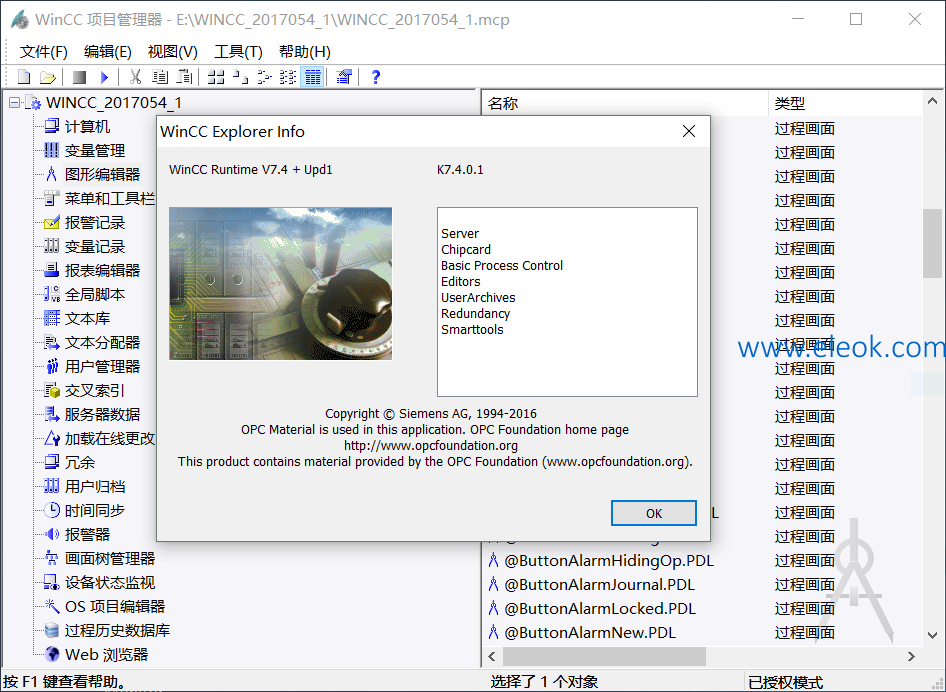Click the WinCC splash image in dialog
The image size is (946, 692).
281,284
